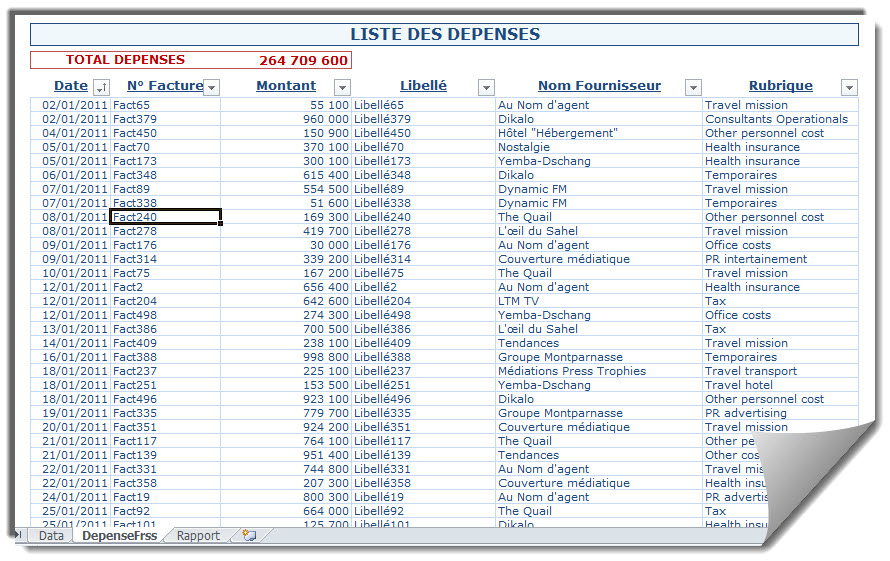890x561 pixels.
Task: Select the DepenseFrss sheet tab
Action: pyautogui.click(x=120, y=535)
